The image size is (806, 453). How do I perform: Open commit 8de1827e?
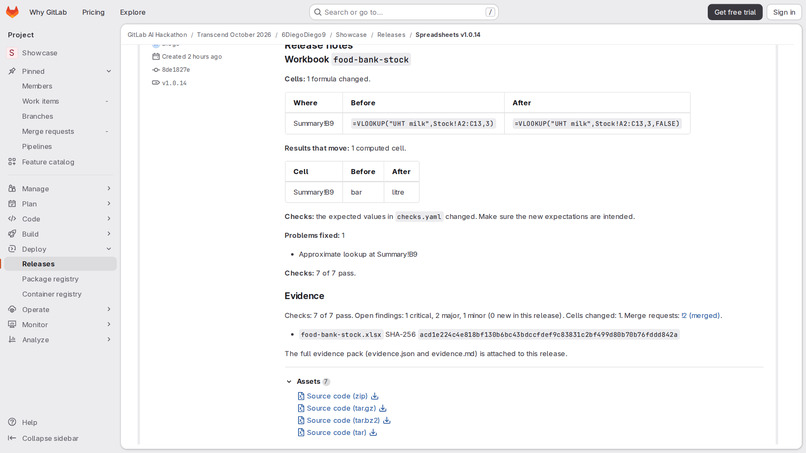[x=176, y=70]
